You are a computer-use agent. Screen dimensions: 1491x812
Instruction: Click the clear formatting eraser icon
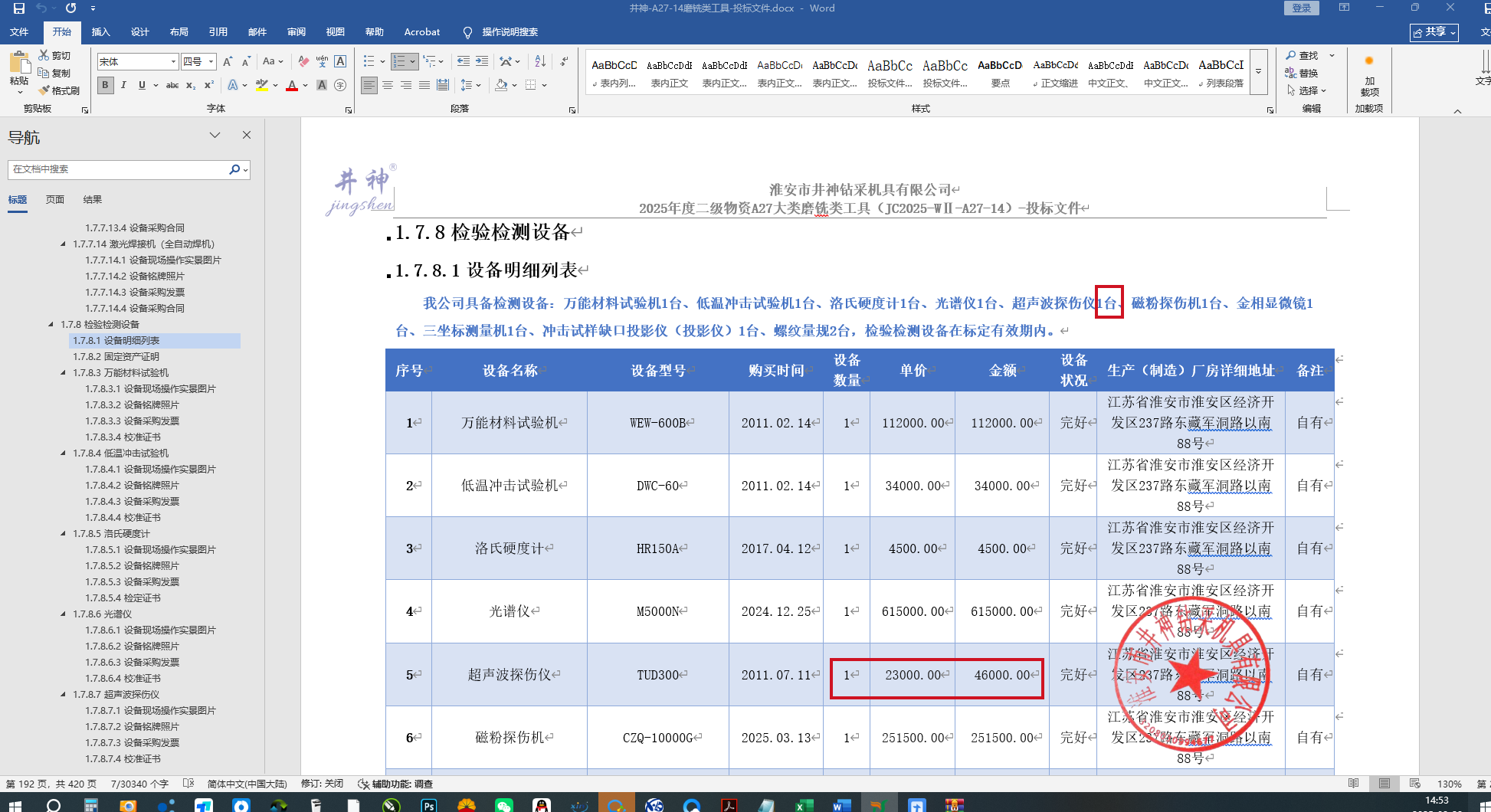click(304, 61)
